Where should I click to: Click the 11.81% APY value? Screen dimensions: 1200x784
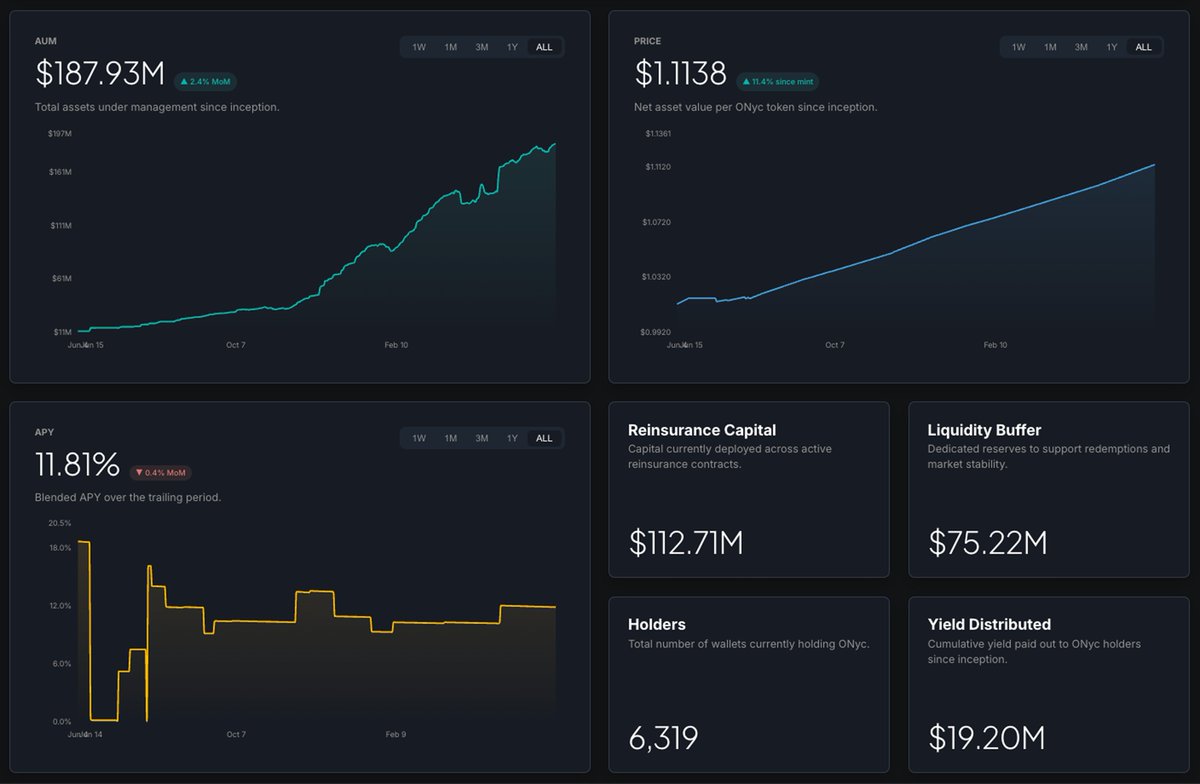click(x=77, y=465)
